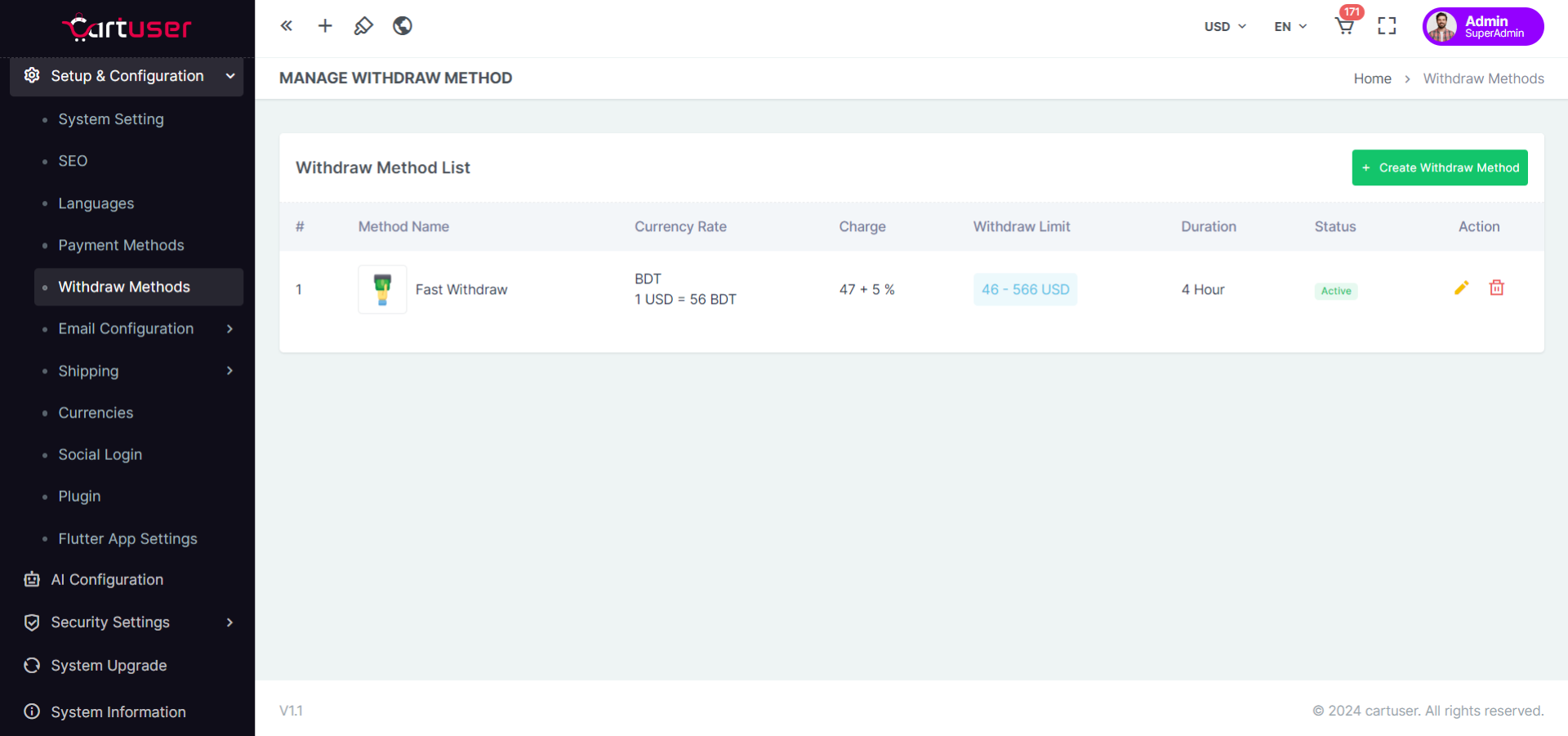Delete Fast Withdraw with trash icon
The height and width of the screenshot is (736, 1568).
pyautogui.click(x=1496, y=288)
